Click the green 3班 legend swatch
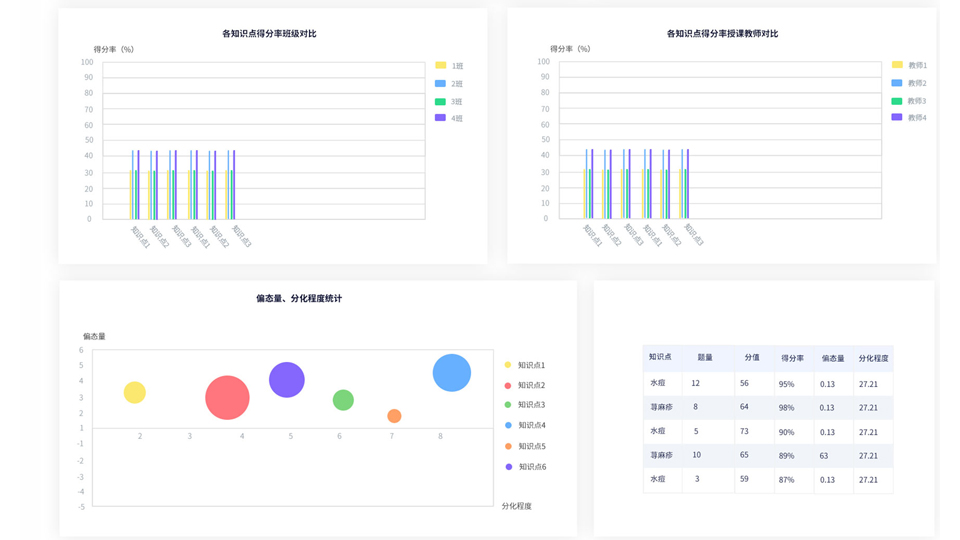The image size is (960, 540). [x=440, y=102]
